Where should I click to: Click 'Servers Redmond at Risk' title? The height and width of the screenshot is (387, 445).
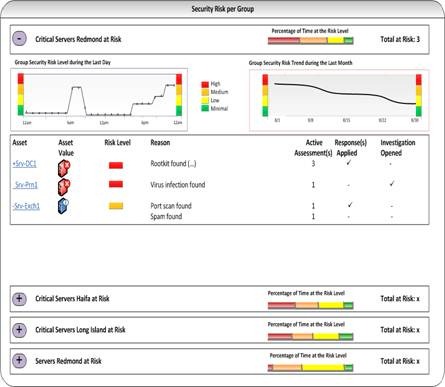[68, 361]
